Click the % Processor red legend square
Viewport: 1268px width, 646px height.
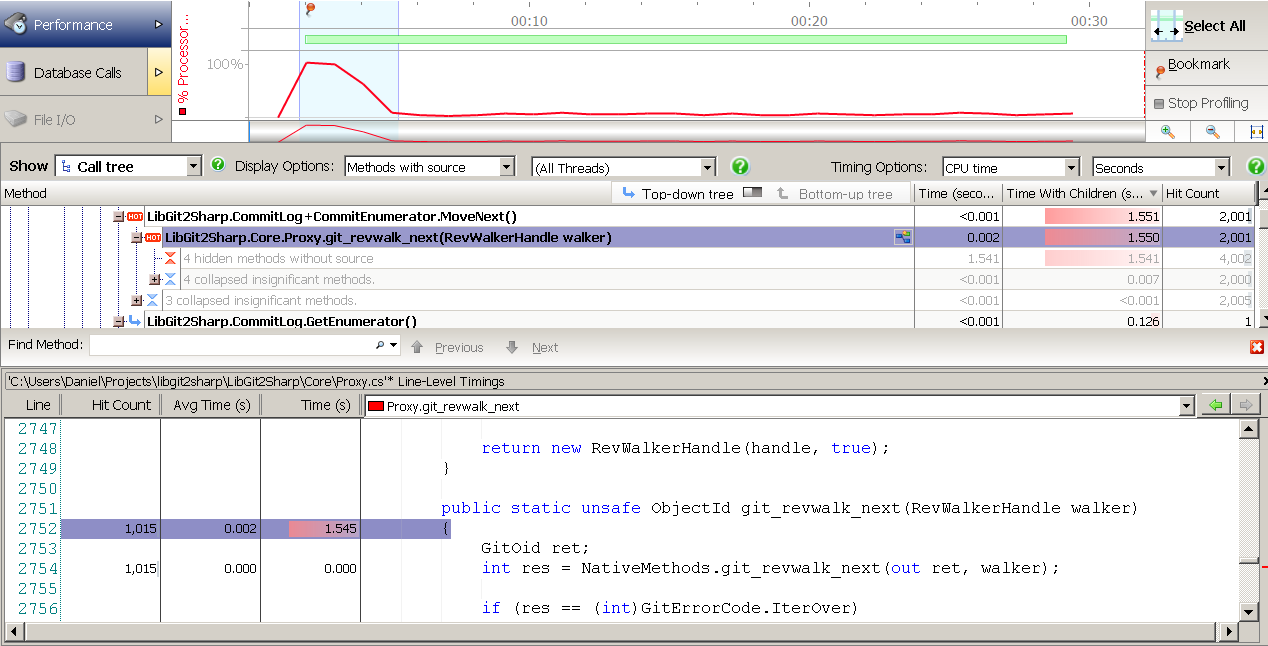pyautogui.click(x=182, y=111)
